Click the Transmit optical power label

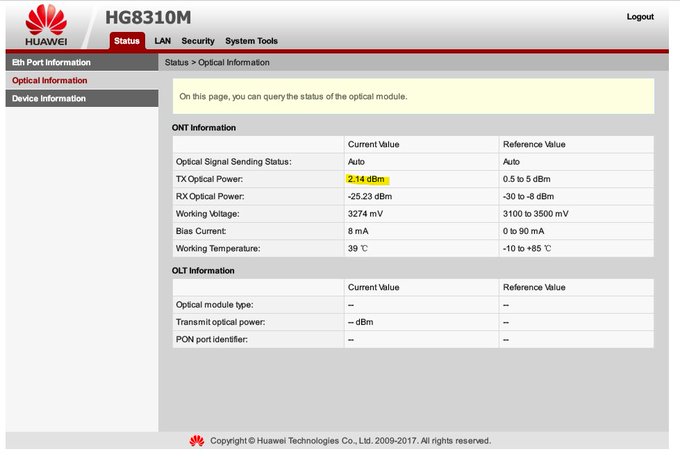click(x=220, y=322)
